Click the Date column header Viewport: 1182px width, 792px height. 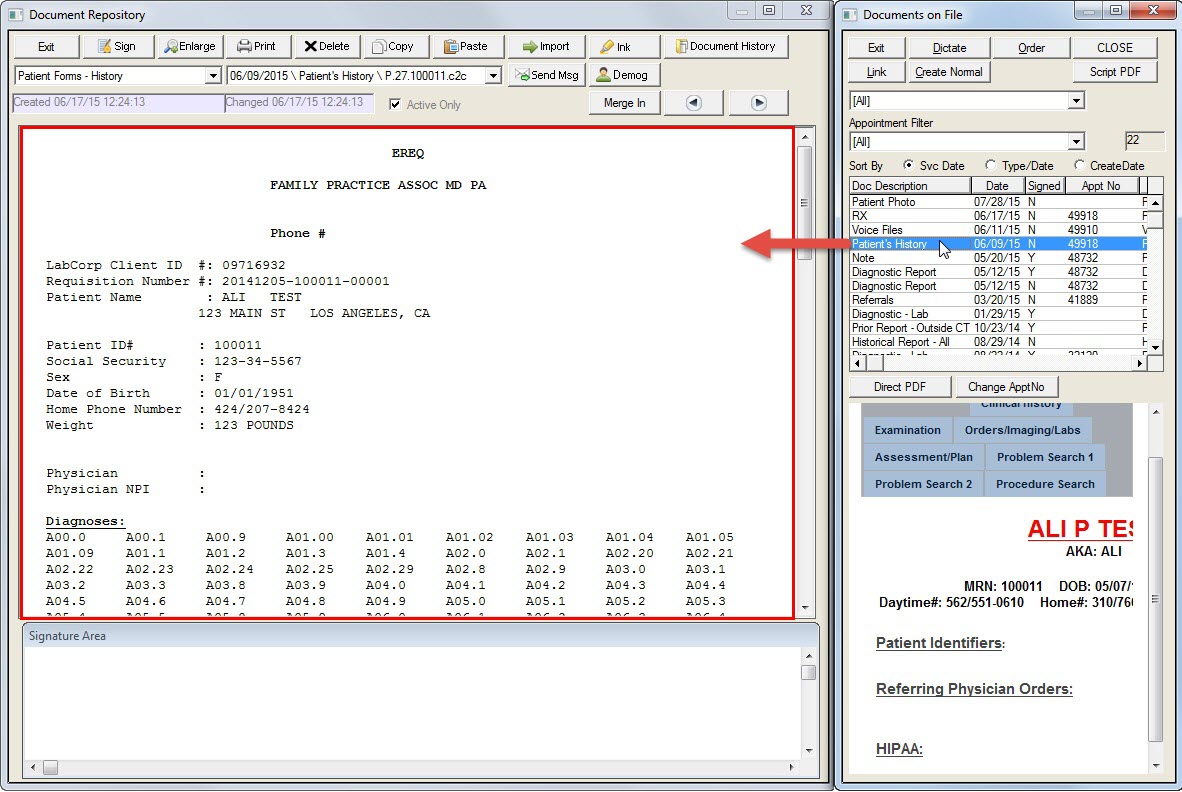pyautogui.click(x=997, y=186)
